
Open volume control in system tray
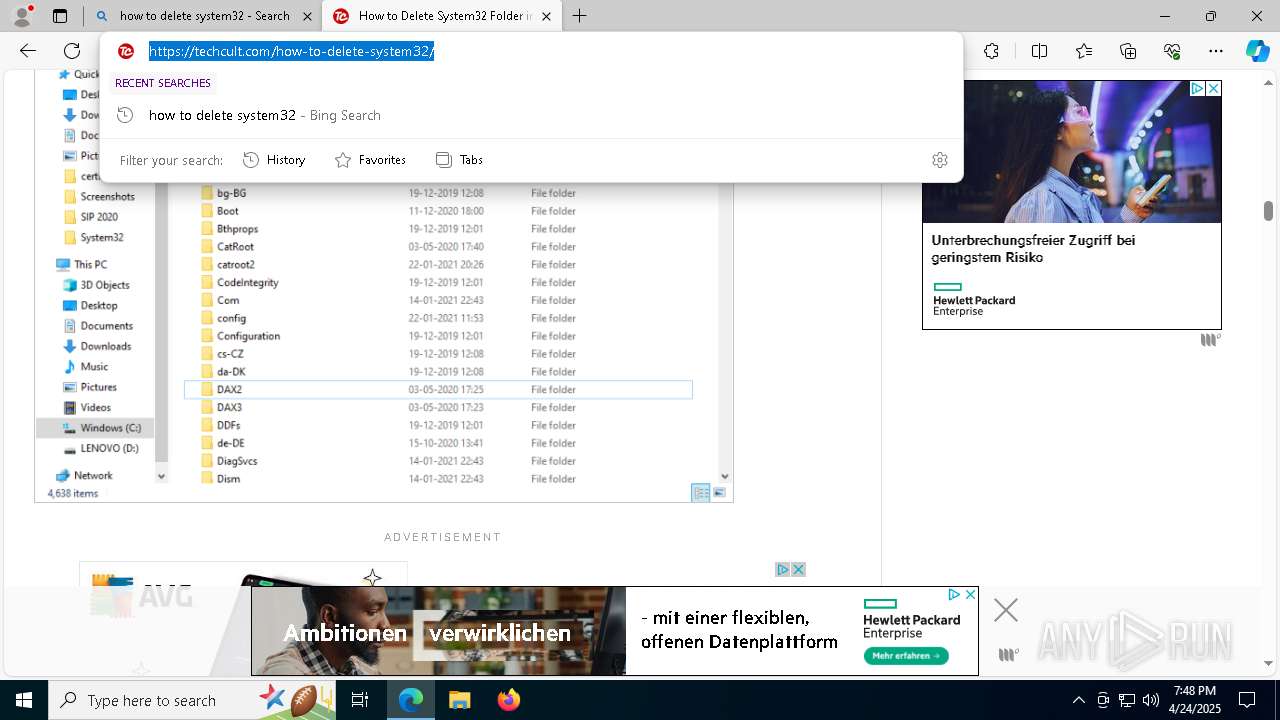tap(1151, 700)
